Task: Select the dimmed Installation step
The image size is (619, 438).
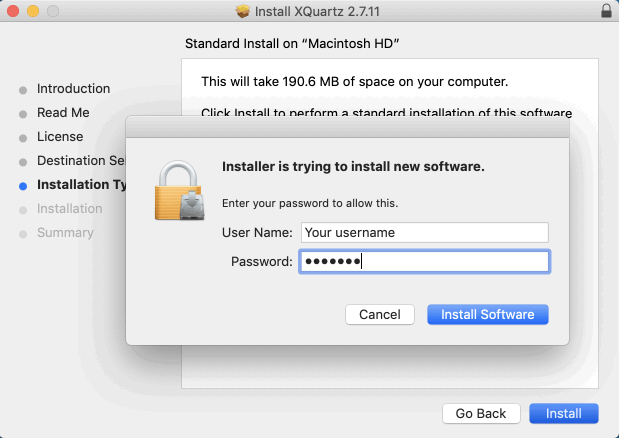Action: (x=69, y=209)
